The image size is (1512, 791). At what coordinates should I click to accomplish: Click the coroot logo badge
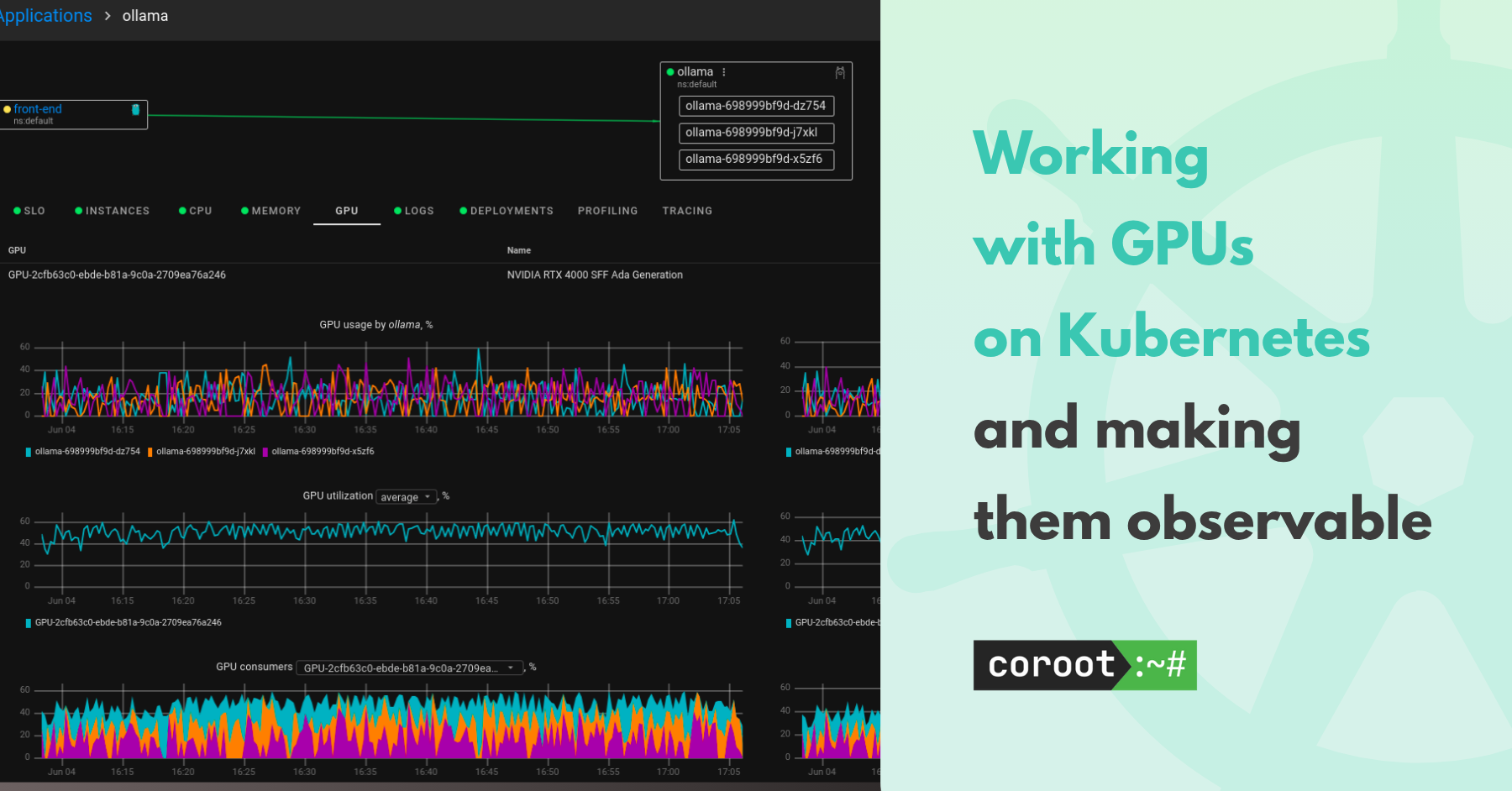[1084, 665]
